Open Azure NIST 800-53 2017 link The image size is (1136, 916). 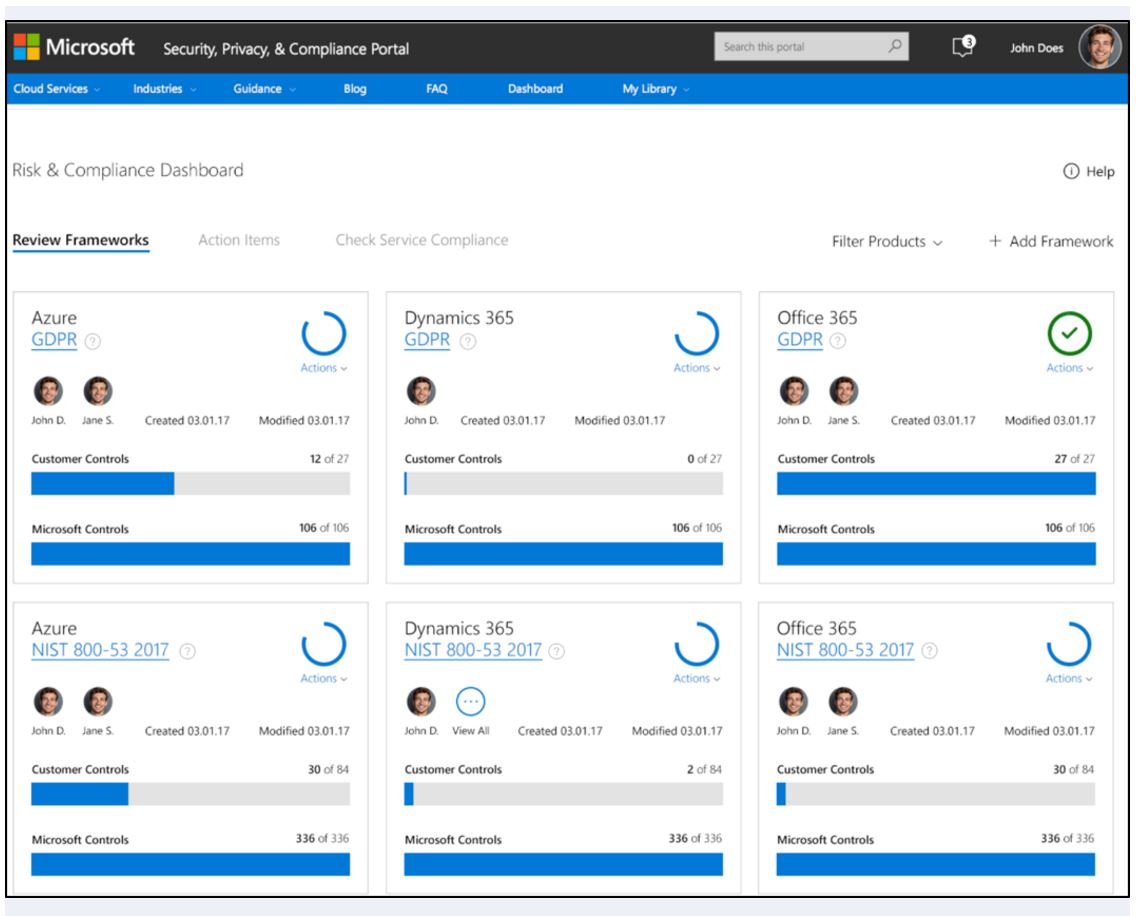point(100,650)
